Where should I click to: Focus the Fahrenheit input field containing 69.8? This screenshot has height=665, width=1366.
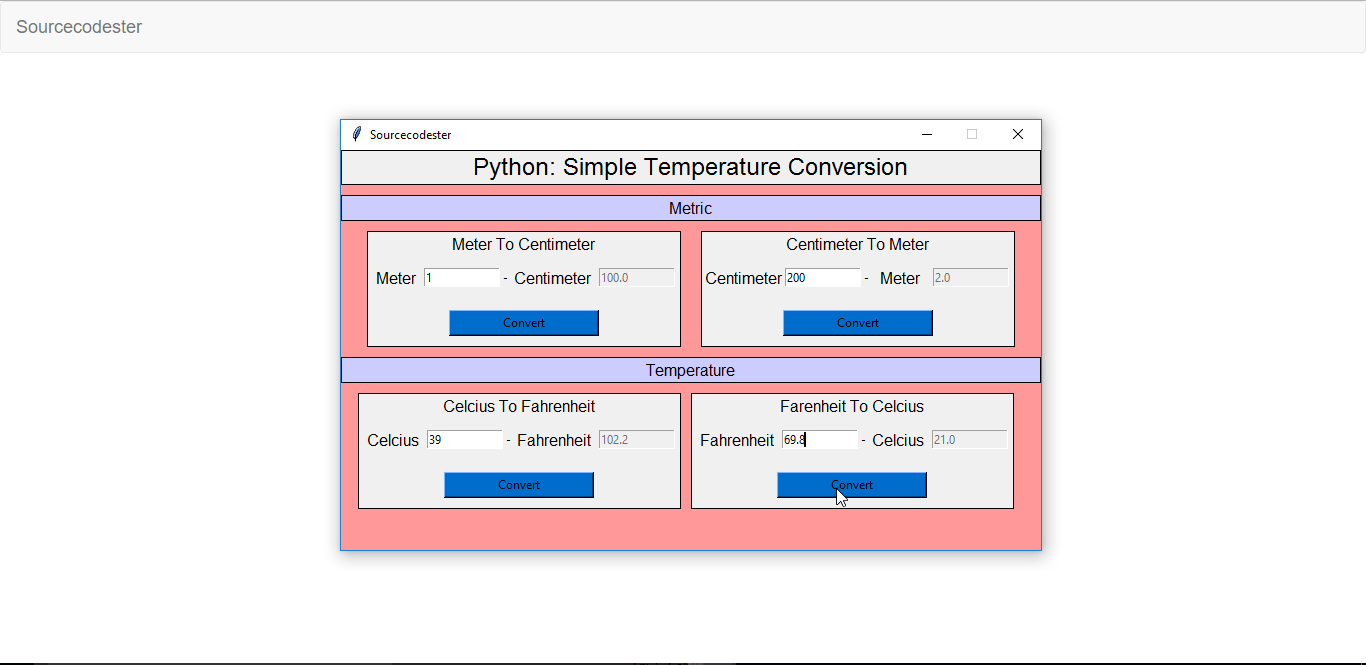tap(820, 440)
